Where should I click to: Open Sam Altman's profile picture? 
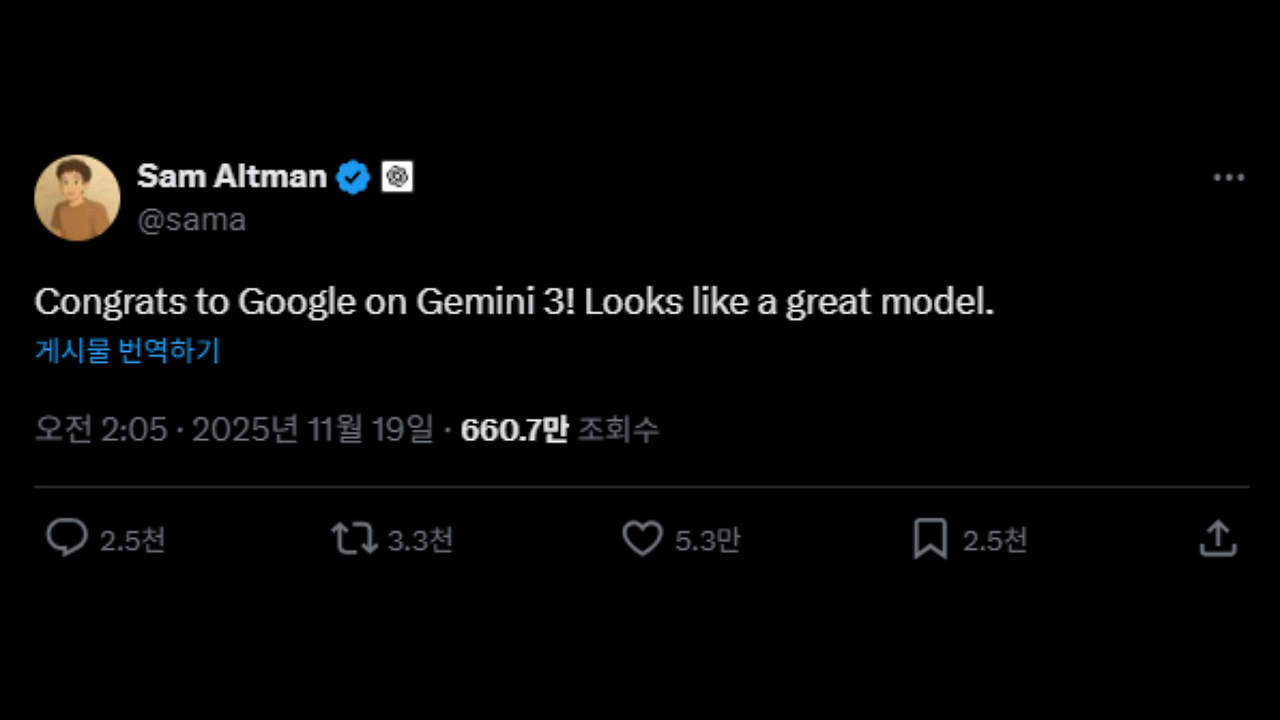pyautogui.click(x=77, y=197)
